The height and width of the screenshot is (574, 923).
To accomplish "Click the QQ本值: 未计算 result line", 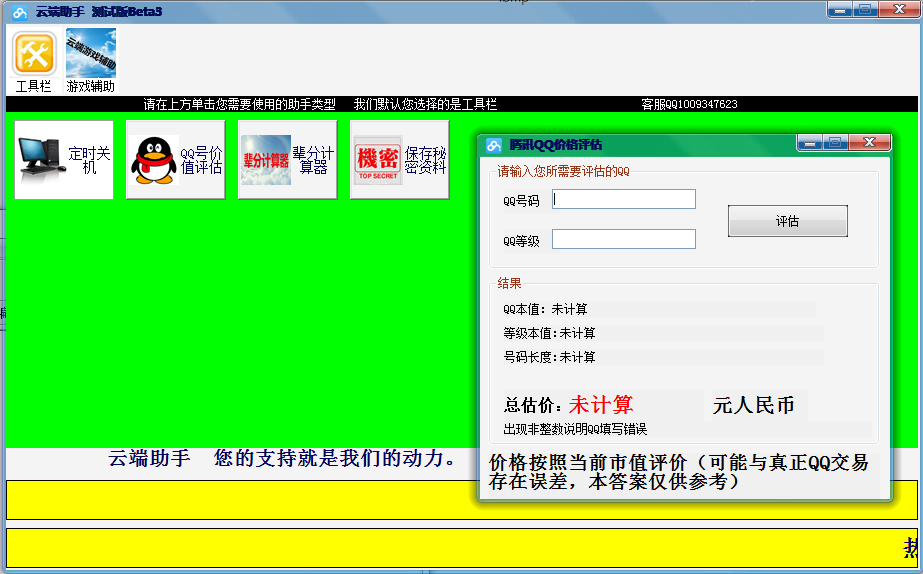I will click(x=545, y=309).
